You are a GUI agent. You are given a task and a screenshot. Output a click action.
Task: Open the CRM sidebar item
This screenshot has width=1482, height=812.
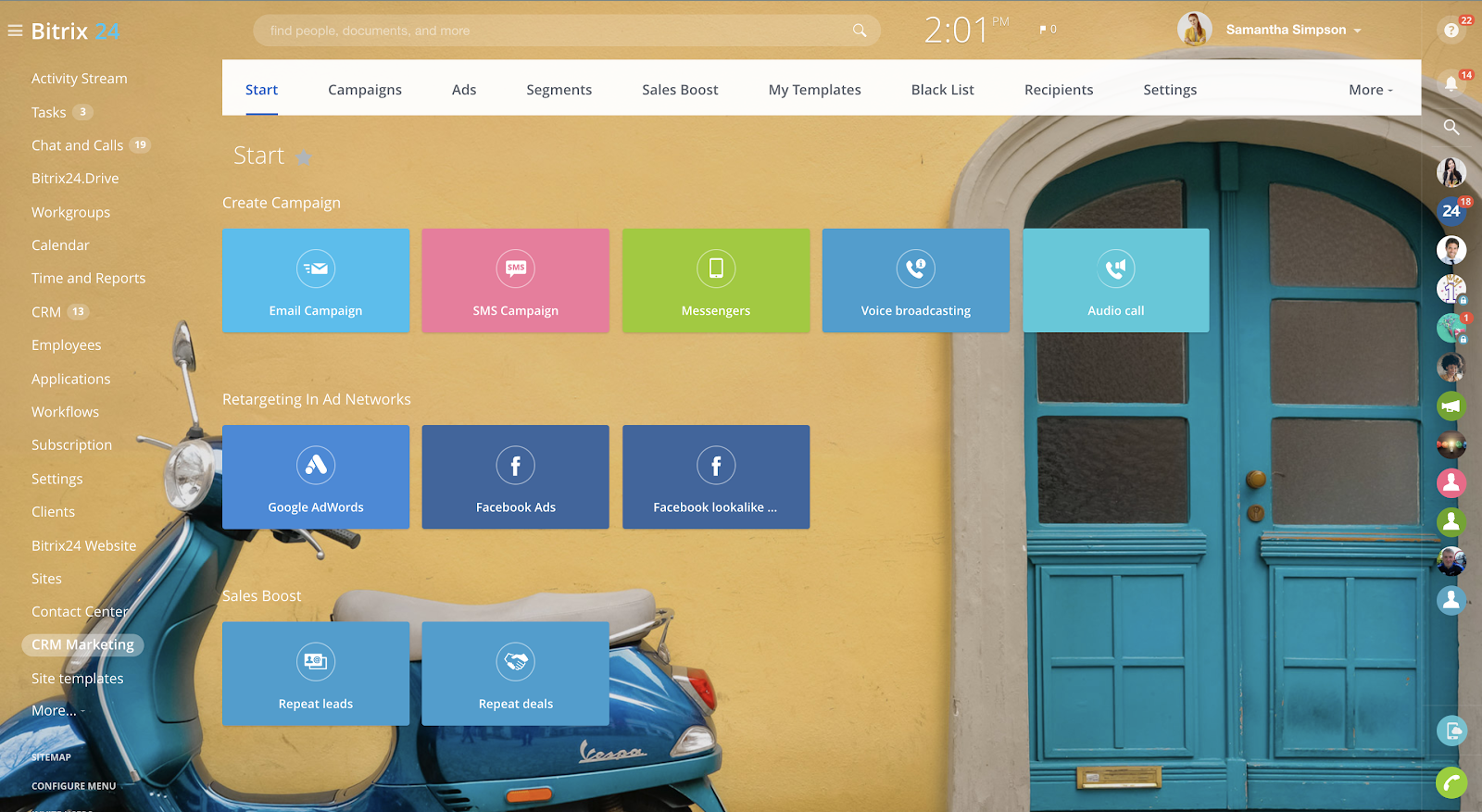(46, 312)
